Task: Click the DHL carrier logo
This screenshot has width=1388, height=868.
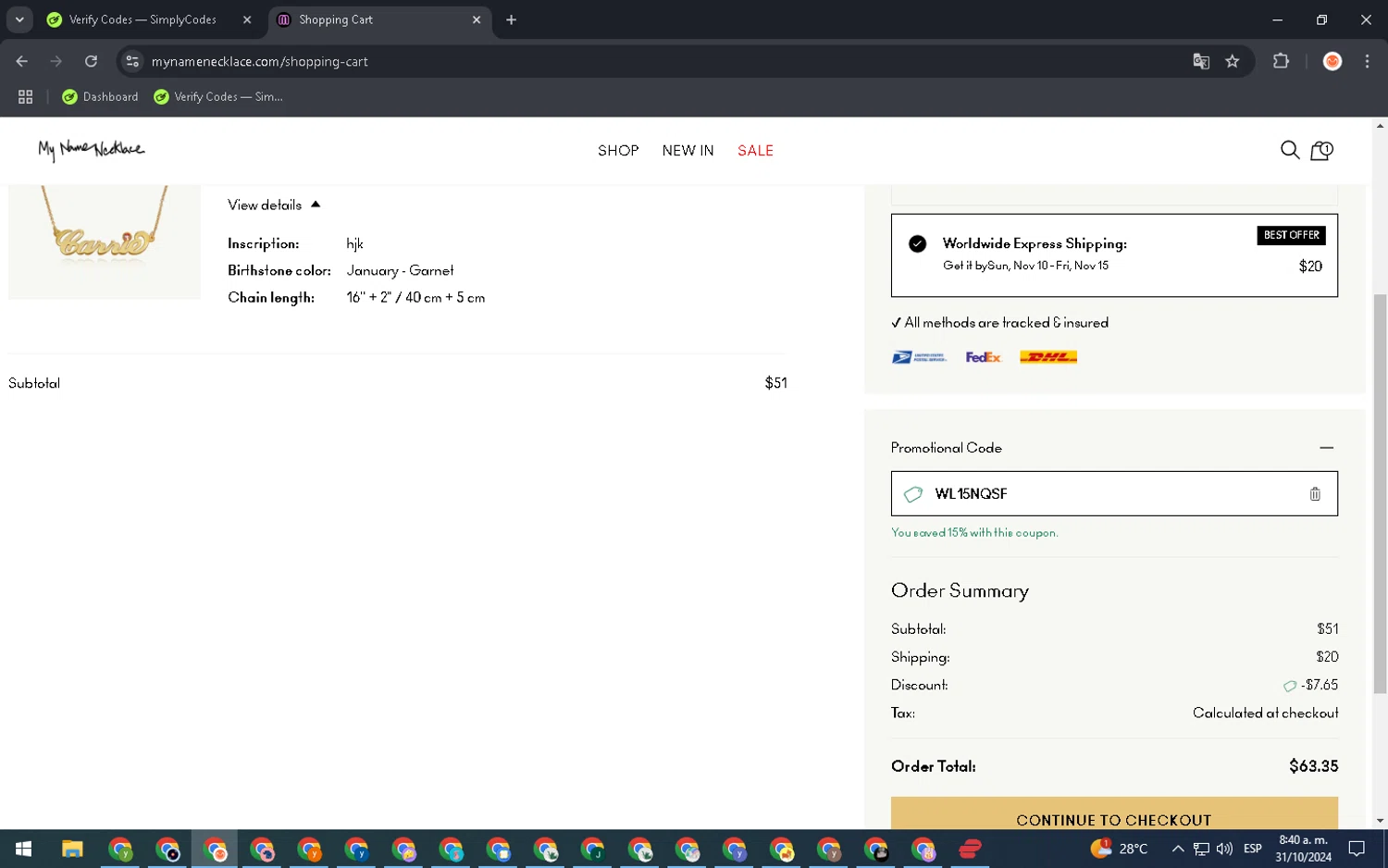Action: pos(1048,357)
